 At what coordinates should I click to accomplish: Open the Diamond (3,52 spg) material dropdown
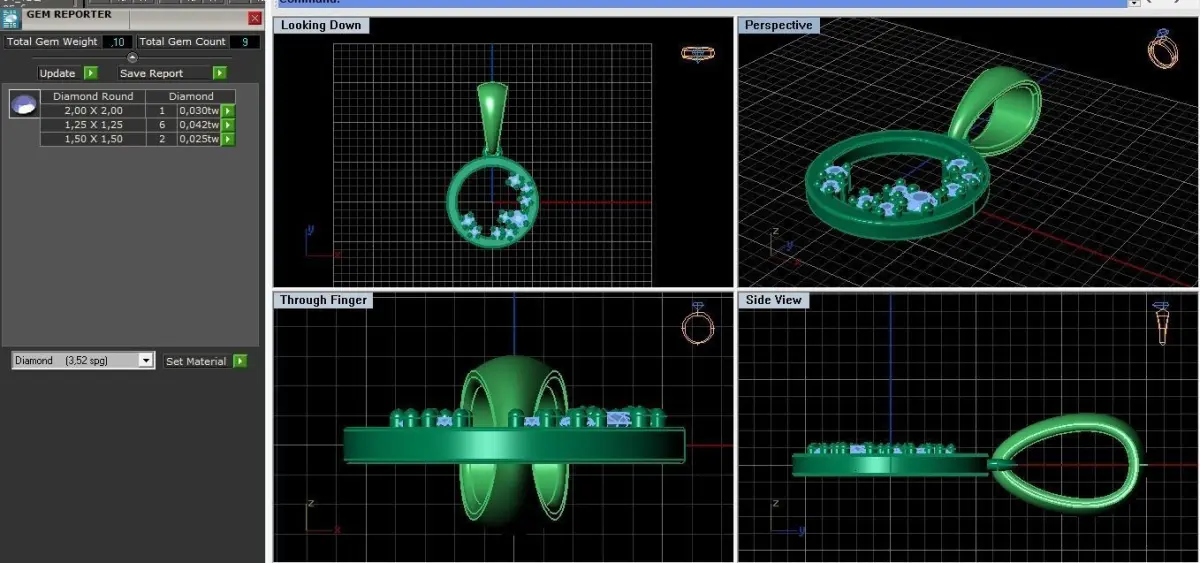coord(83,360)
